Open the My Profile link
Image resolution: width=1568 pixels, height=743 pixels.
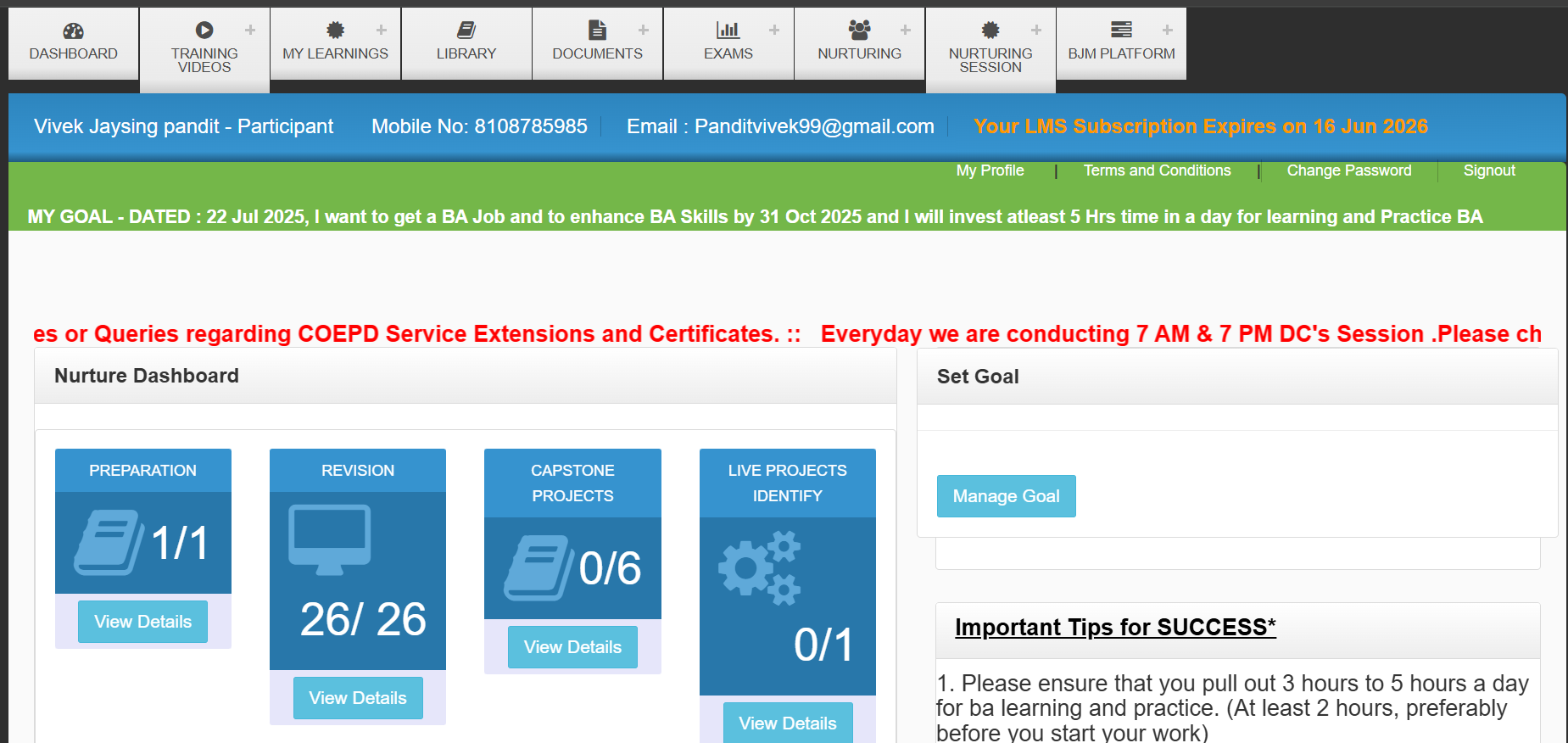click(990, 170)
